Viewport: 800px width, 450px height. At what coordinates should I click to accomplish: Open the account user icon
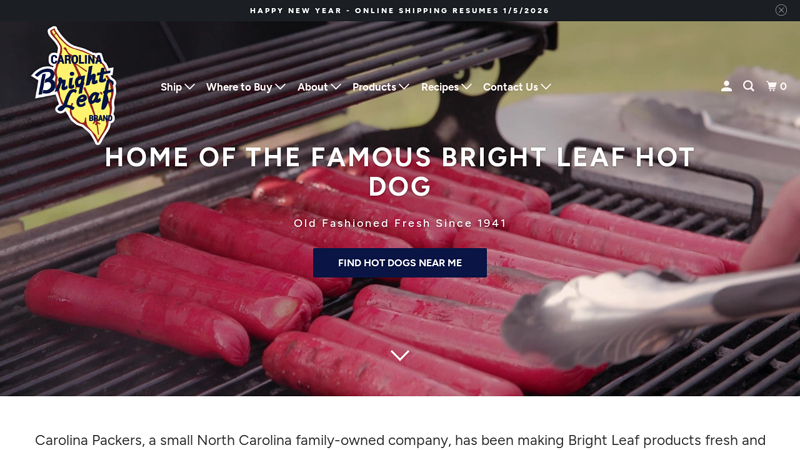coord(726,86)
